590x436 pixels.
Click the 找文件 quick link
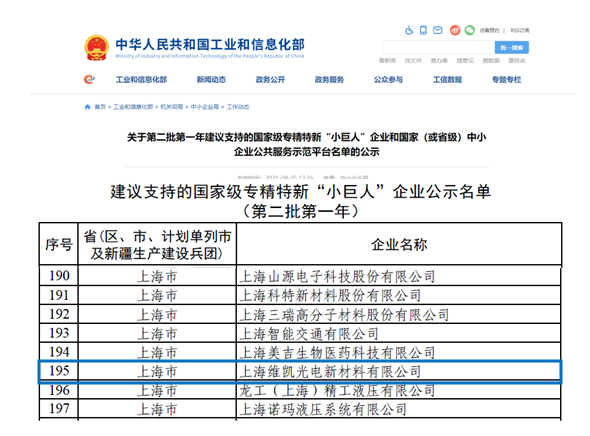tap(413, 61)
